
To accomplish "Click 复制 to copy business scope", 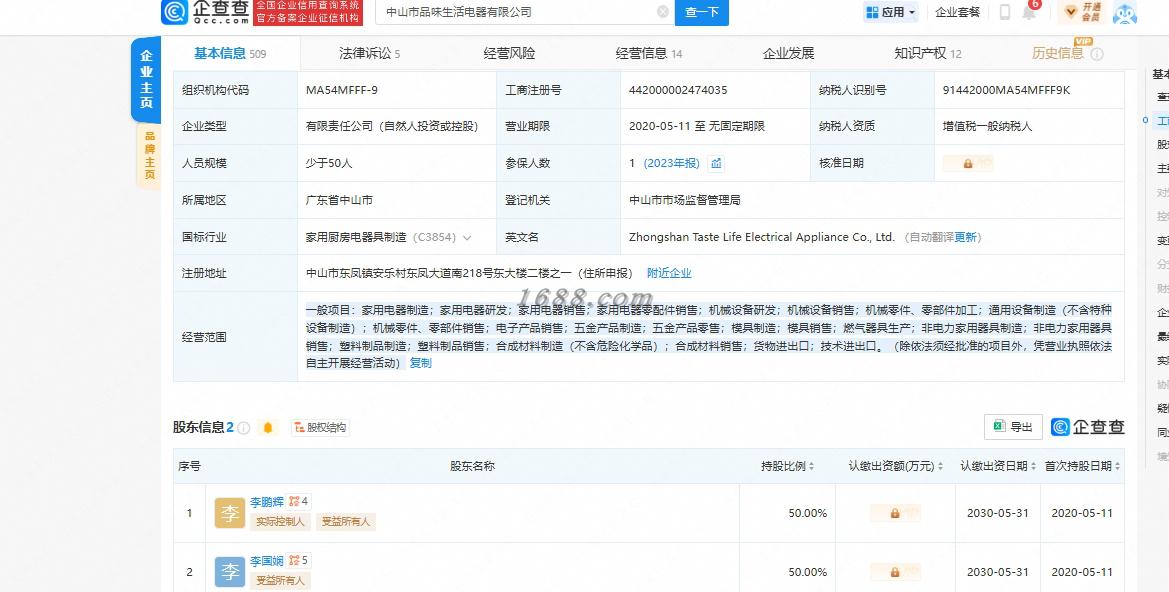I will click(x=420, y=363).
